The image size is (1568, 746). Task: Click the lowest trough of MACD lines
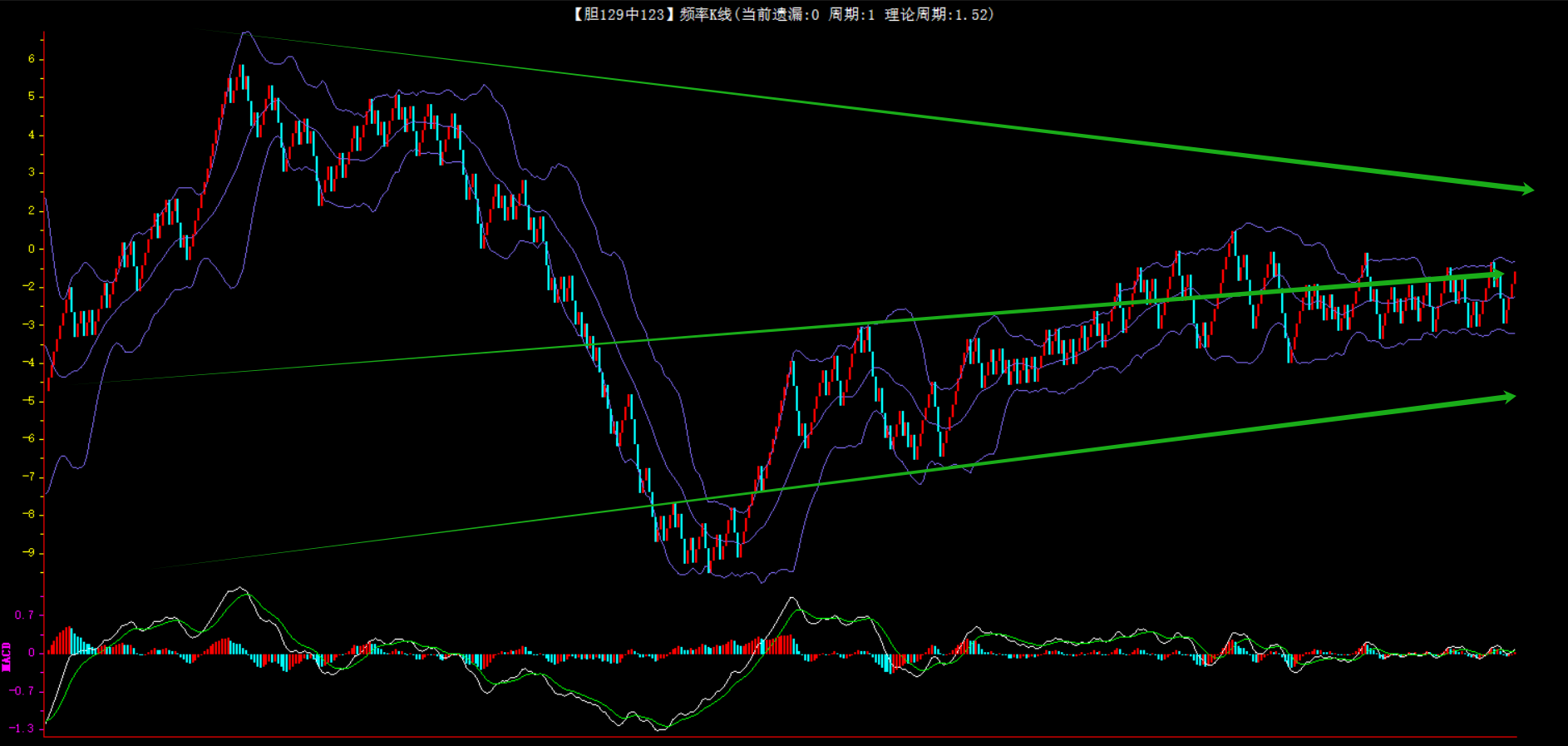[661, 729]
